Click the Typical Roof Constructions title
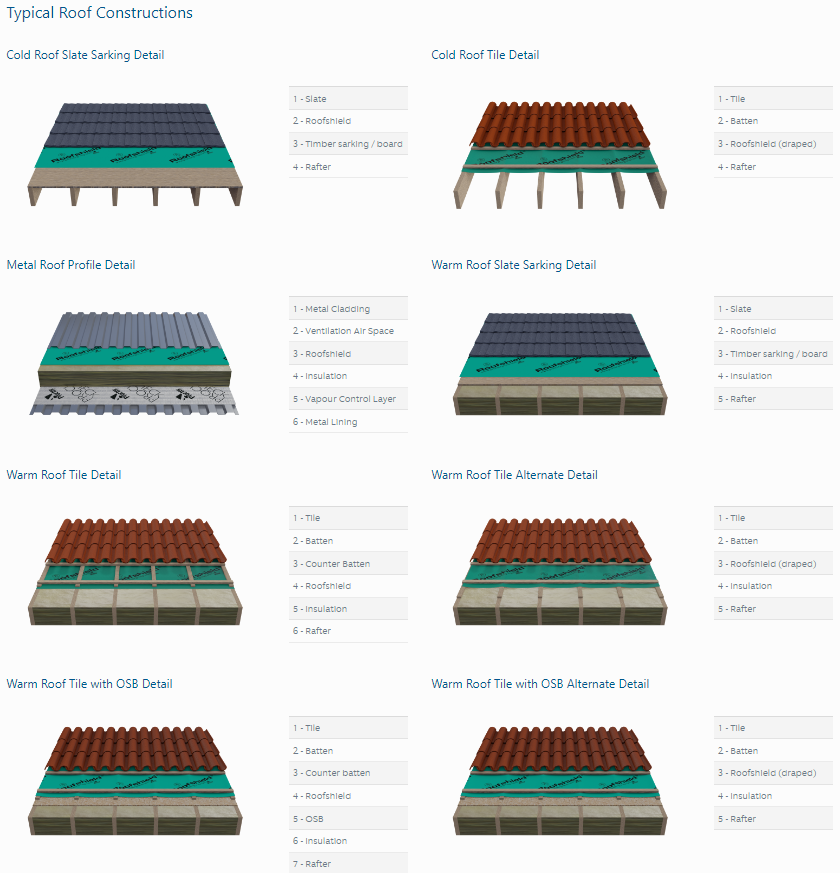The image size is (840, 873). coord(100,13)
